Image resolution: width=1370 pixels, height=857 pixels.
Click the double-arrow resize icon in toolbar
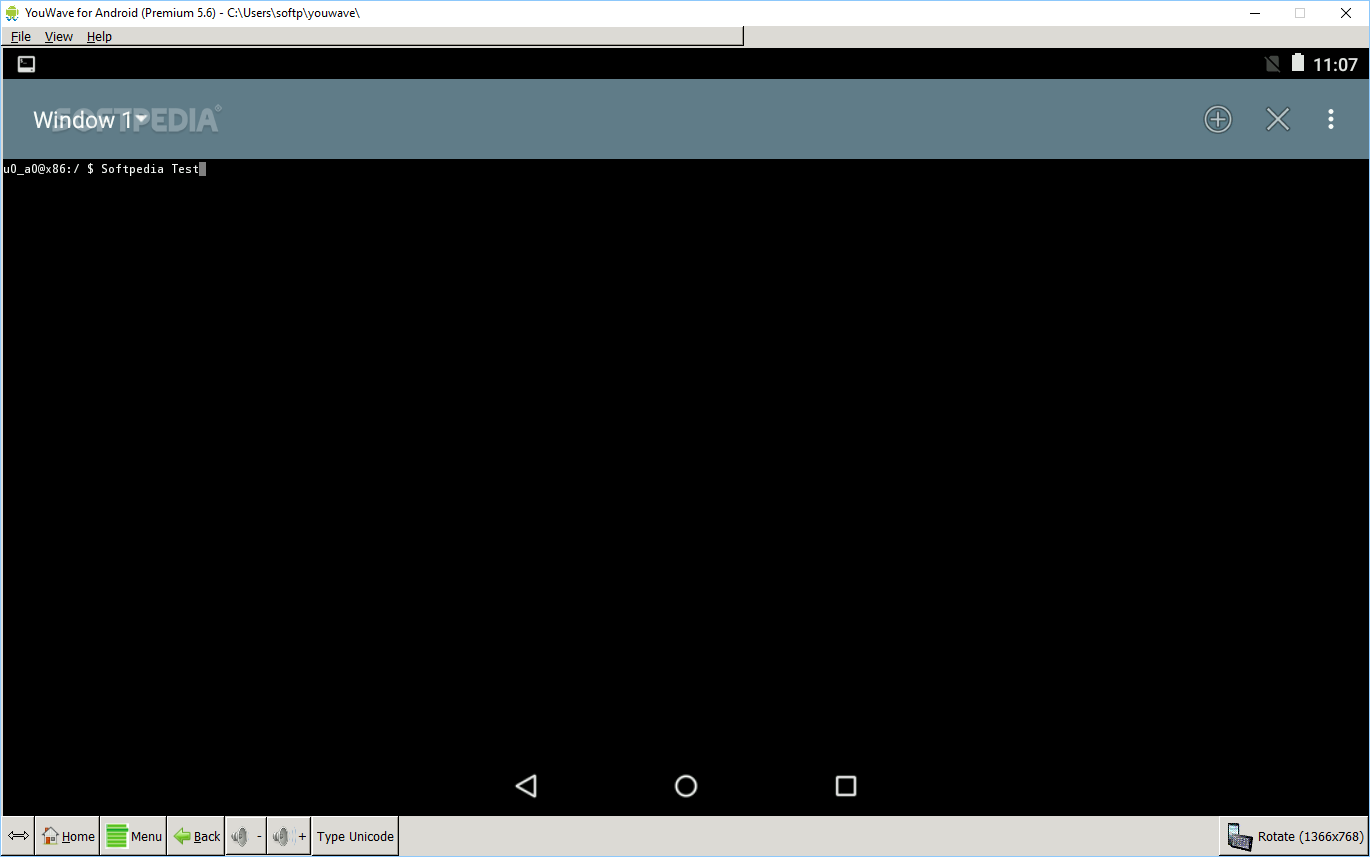point(18,836)
